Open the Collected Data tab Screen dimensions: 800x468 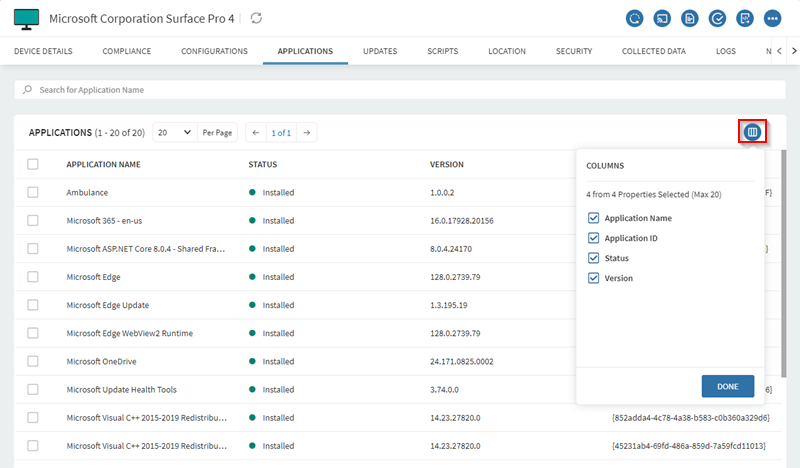(654, 51)
